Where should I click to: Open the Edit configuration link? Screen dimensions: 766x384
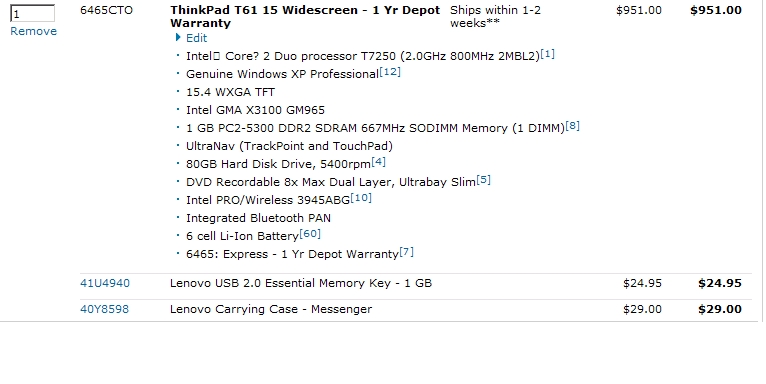pyautogui.click(x=196, y=38)
